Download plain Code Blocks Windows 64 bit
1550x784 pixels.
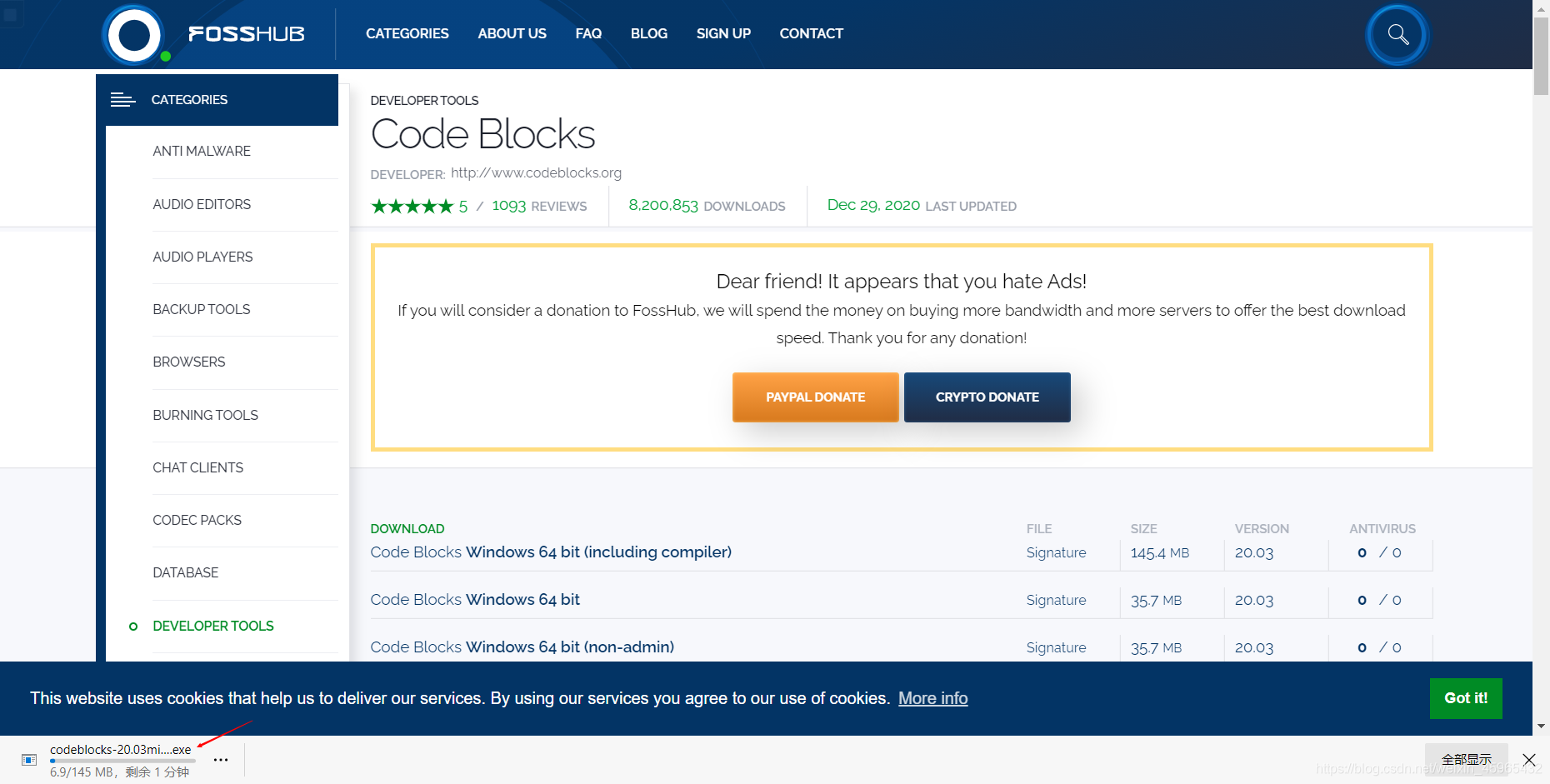pyautogui.click(x=475, y=599)
